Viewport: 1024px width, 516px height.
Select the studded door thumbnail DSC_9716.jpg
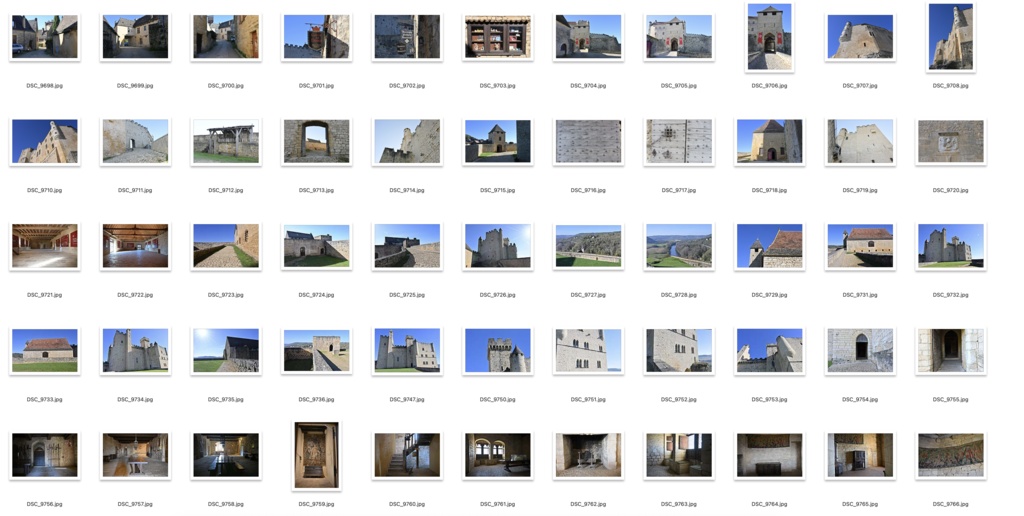pyautogui.click(x=588, y=141)
